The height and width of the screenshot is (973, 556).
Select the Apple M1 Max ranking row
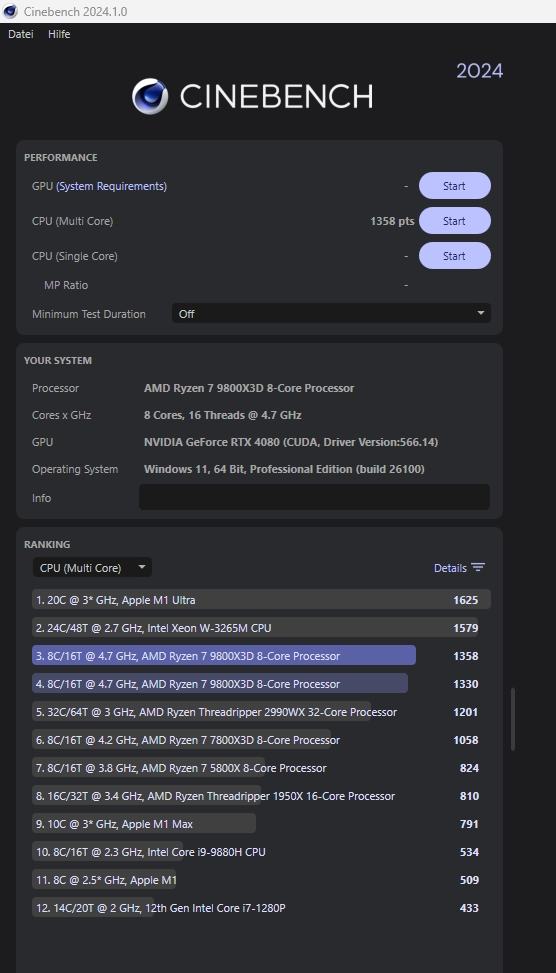261,823
